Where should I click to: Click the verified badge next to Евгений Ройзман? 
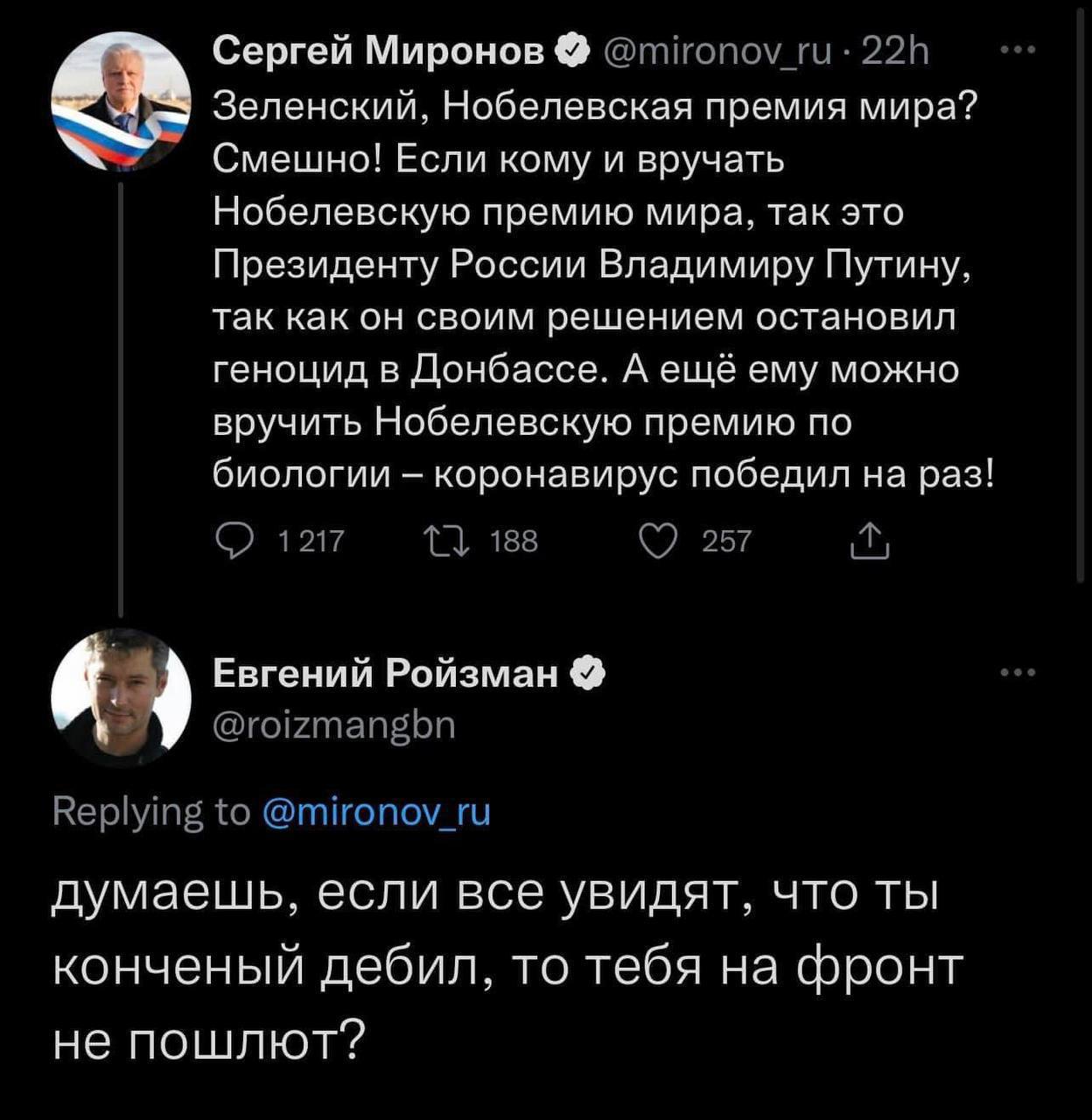click(587, 674)
